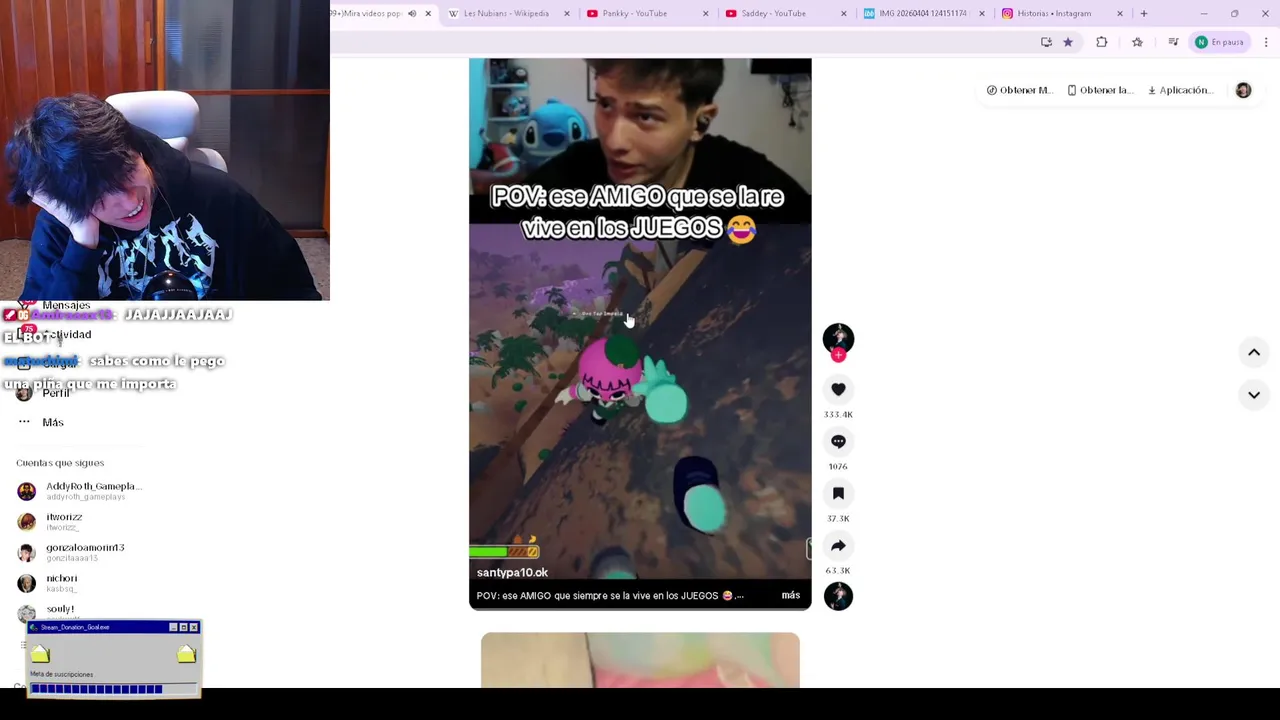
Task: Click the playing TikTok video
Action: (640, 333)
